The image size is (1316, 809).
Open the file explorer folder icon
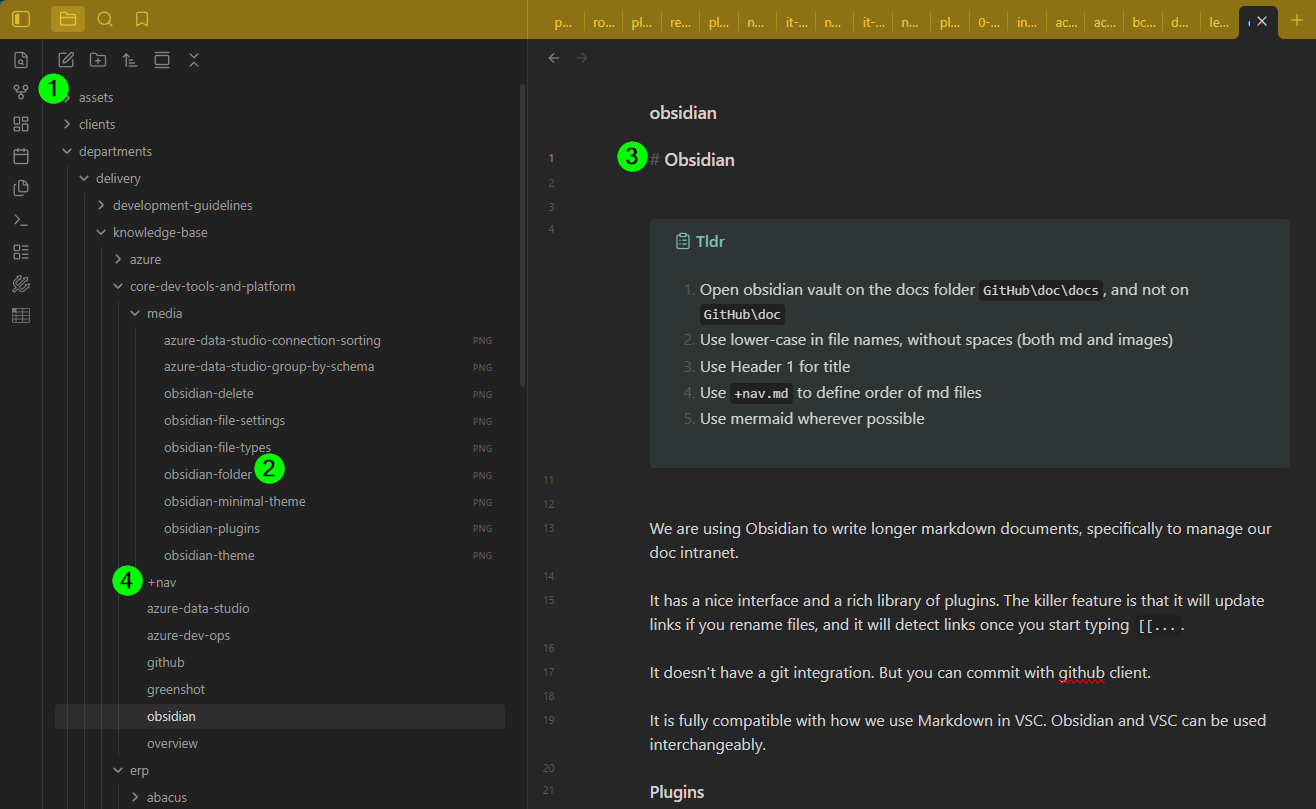[68, 19]
